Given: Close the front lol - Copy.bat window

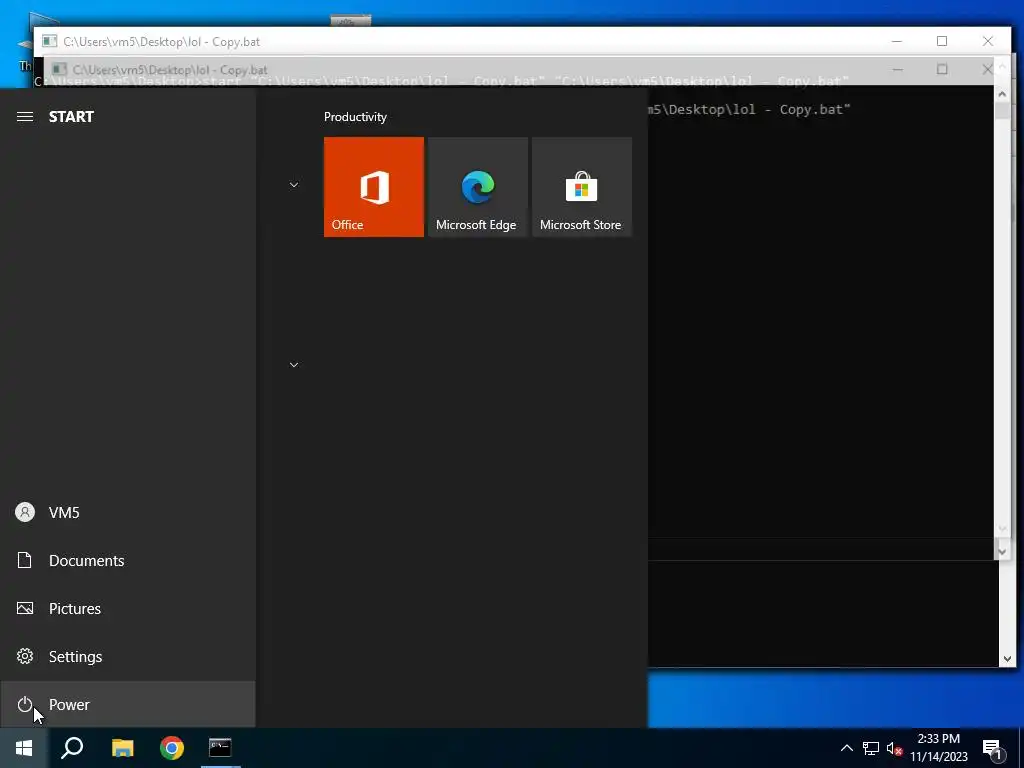Looking at the screenshot, I should pyautogui.click(x=987, y=41).
